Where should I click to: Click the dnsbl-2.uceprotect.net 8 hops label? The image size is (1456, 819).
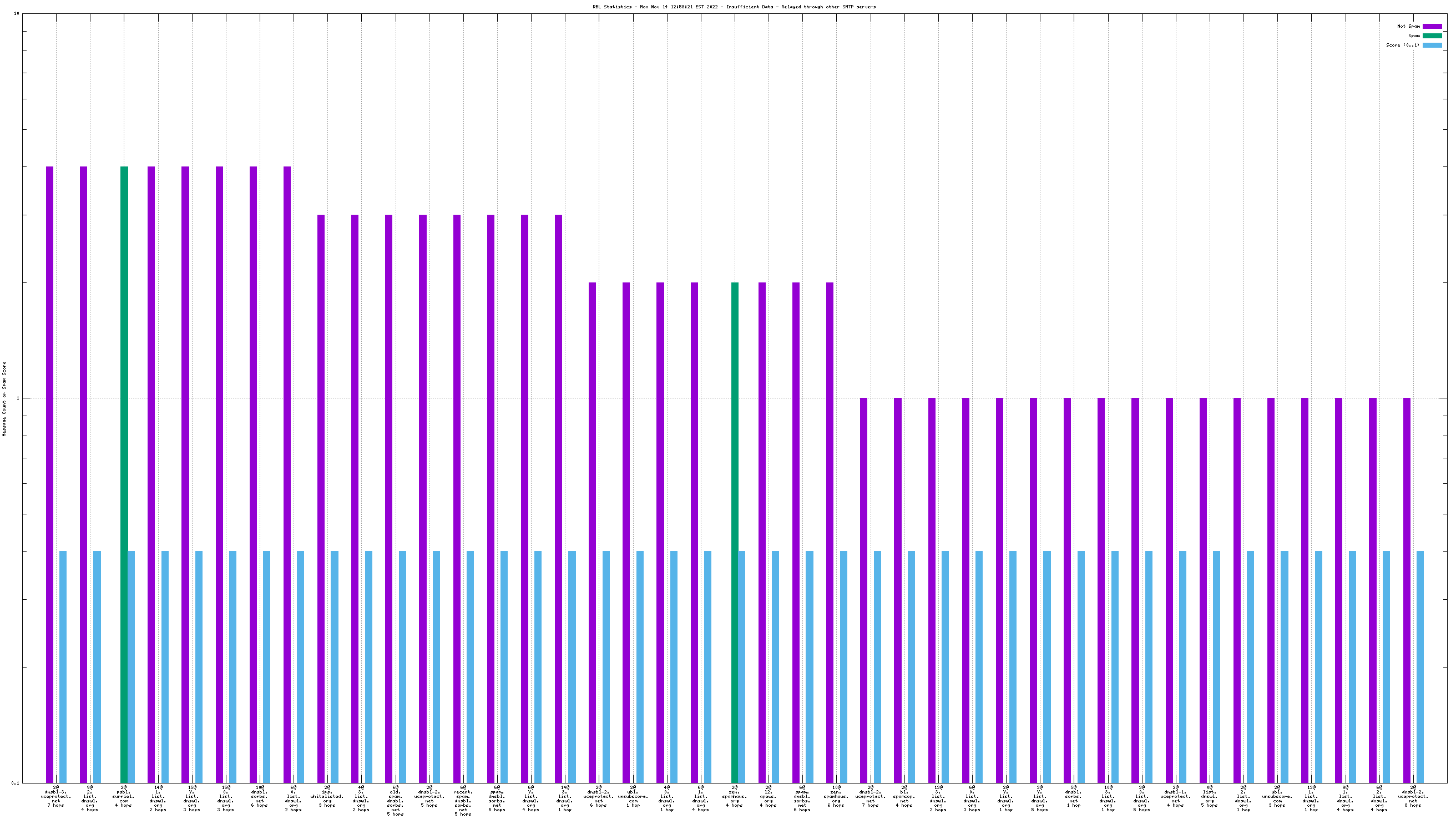(x=1413, y=797)
